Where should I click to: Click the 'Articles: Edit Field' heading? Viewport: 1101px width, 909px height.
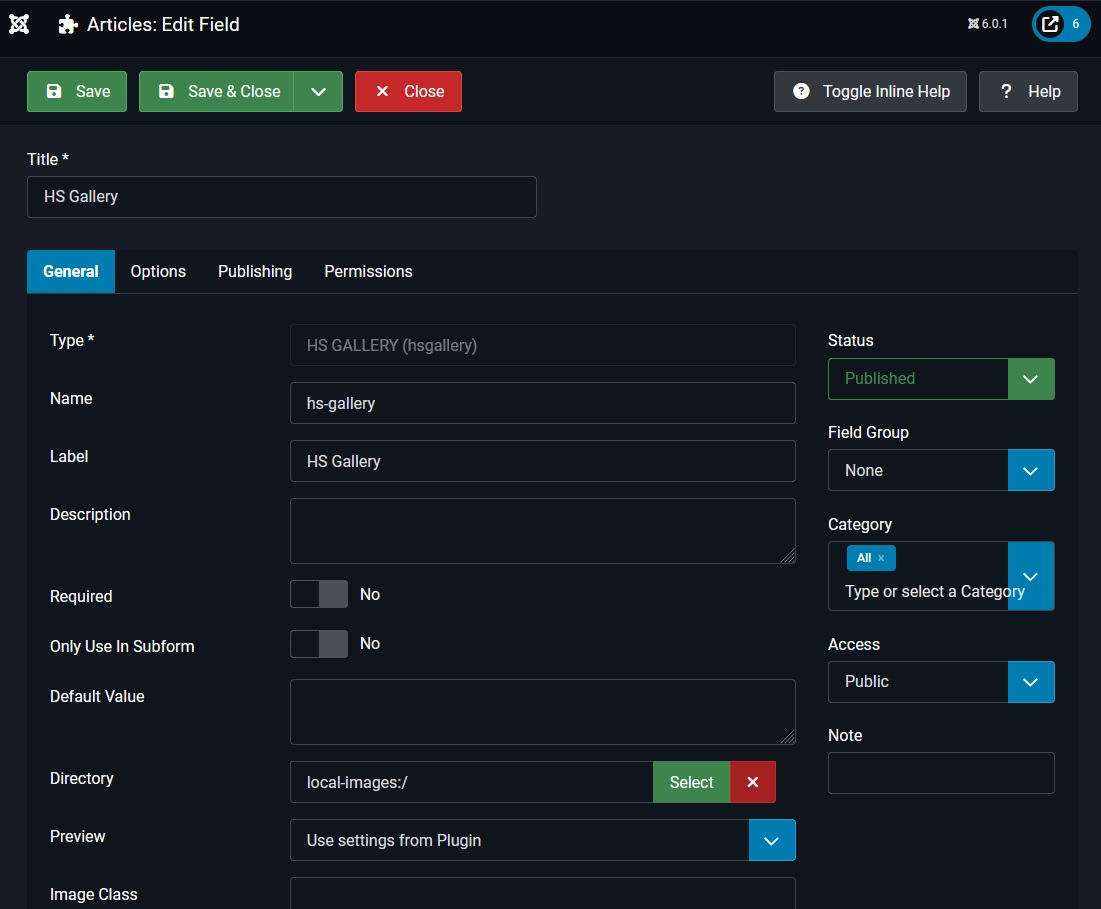(163, 25)
